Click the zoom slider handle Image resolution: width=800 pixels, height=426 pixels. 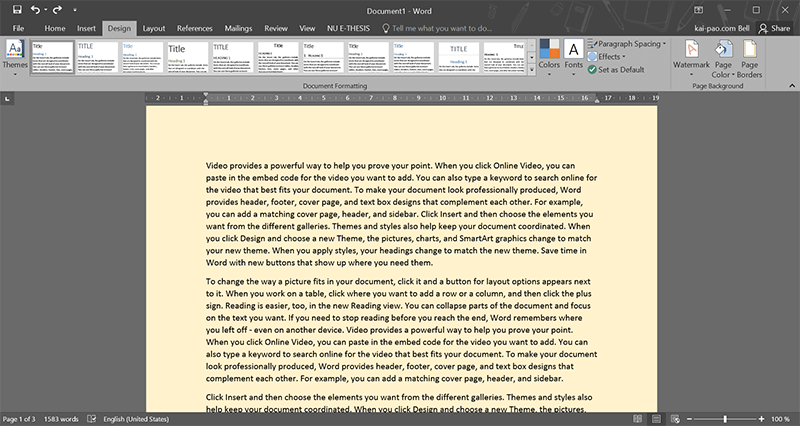pos(725,419)
